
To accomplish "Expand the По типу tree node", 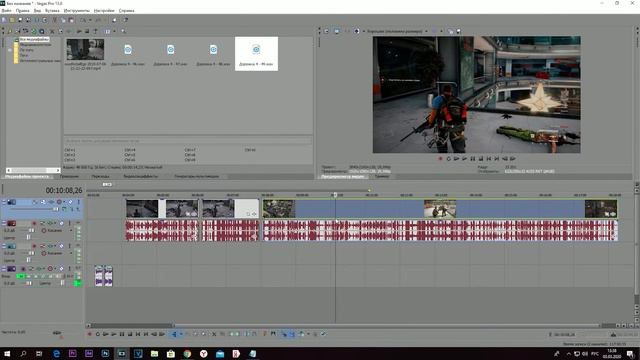I will tap(10, 50).
